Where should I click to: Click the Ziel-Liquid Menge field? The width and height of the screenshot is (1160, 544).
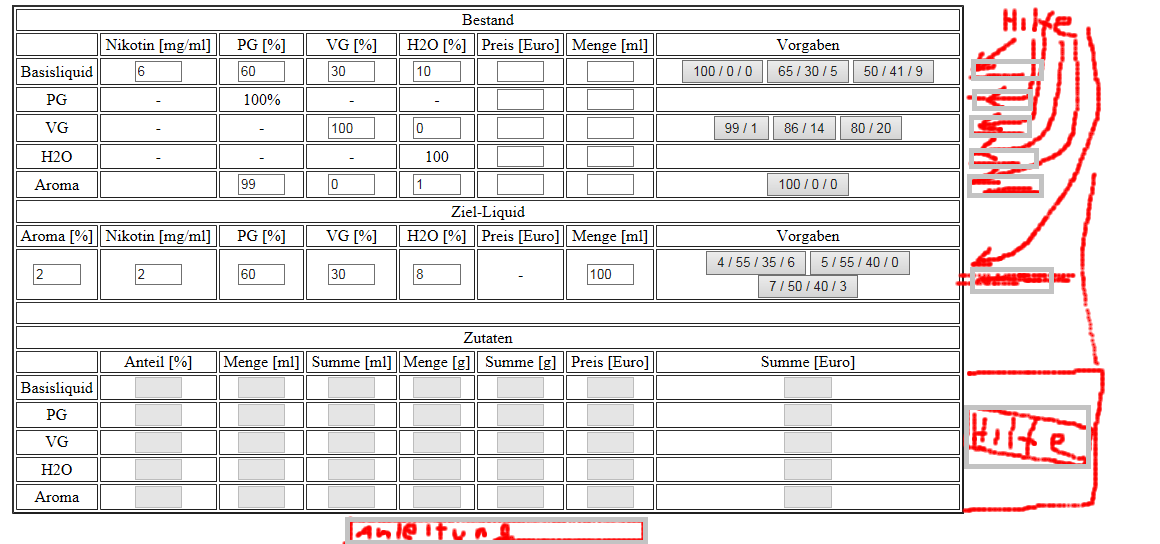(610, 274)
